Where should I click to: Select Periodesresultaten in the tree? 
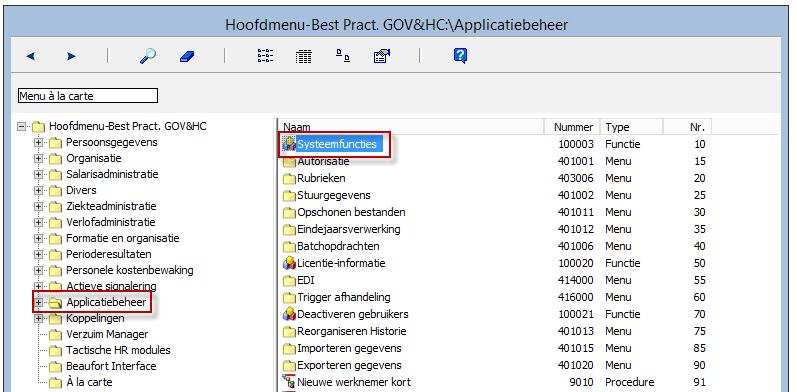click(108, 254)
